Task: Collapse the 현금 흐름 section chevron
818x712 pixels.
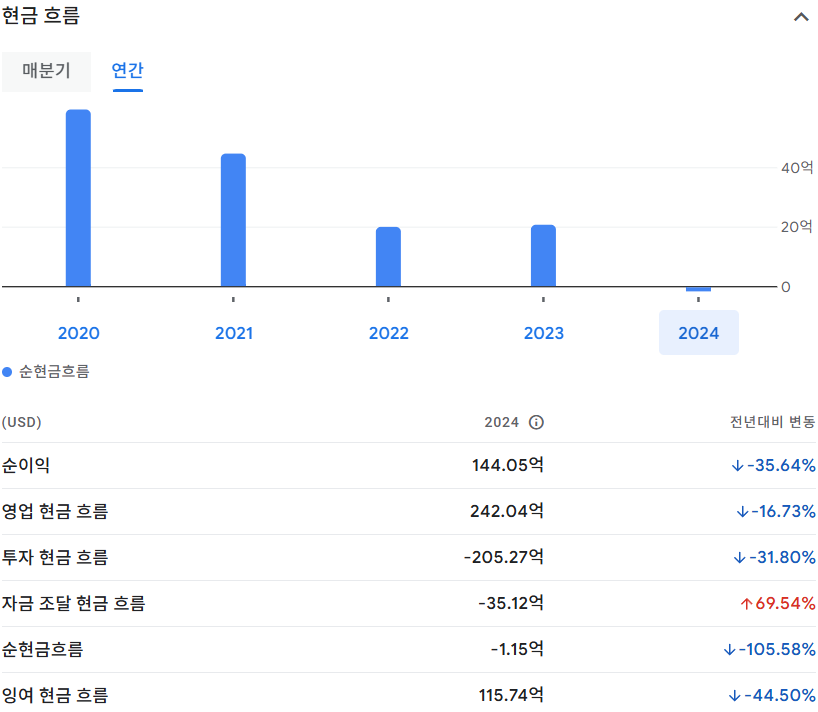Action: (801, 17)
